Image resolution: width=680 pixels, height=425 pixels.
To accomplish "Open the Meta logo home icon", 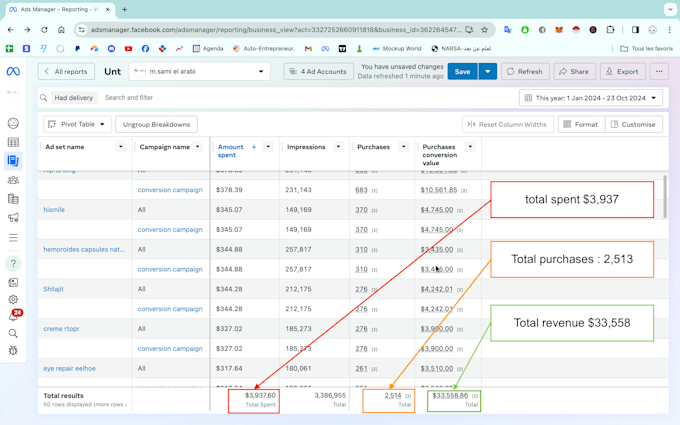I will [13, 71].
